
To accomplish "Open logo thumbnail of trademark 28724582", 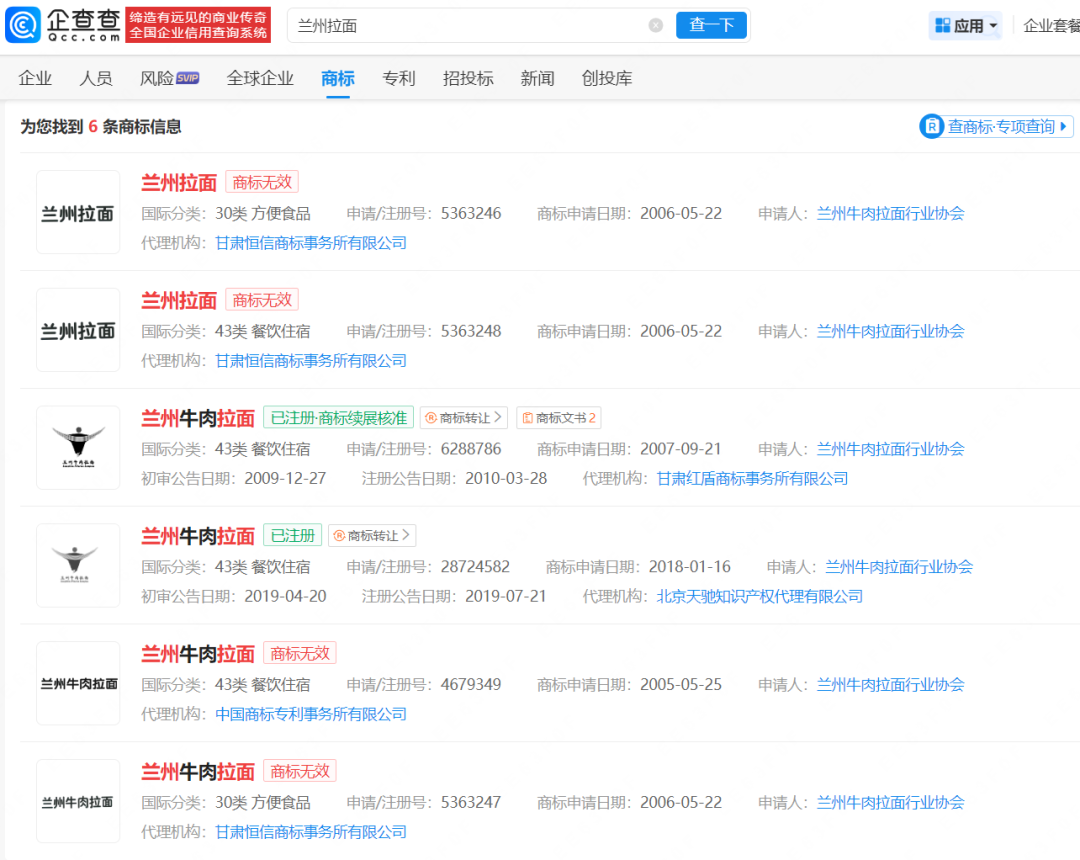I will pos(78,566).
